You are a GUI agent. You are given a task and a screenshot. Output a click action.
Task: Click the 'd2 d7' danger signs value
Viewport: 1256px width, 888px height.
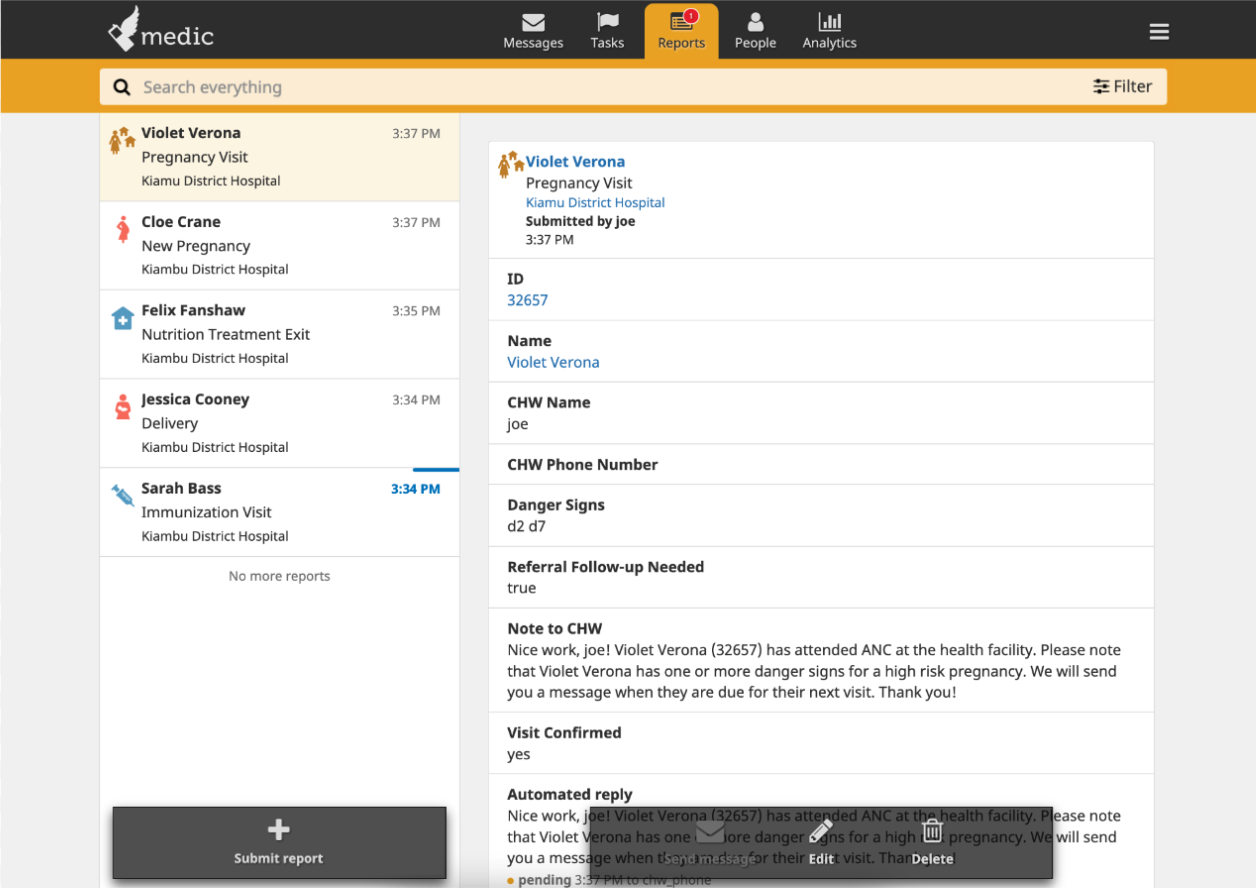pos(526,526)
